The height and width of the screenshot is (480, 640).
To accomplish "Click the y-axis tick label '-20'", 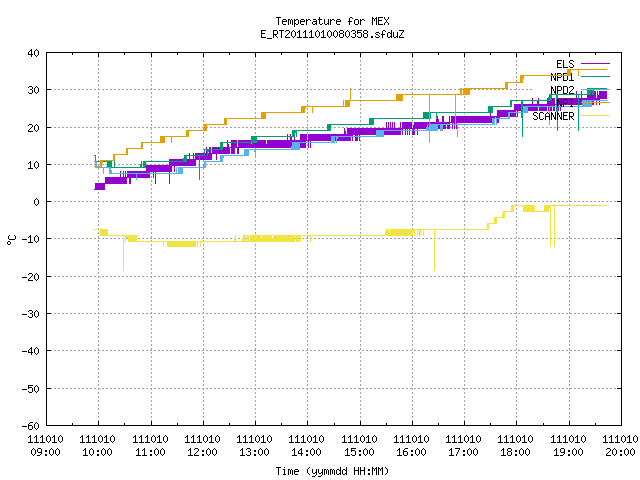I will coord(31,277).
